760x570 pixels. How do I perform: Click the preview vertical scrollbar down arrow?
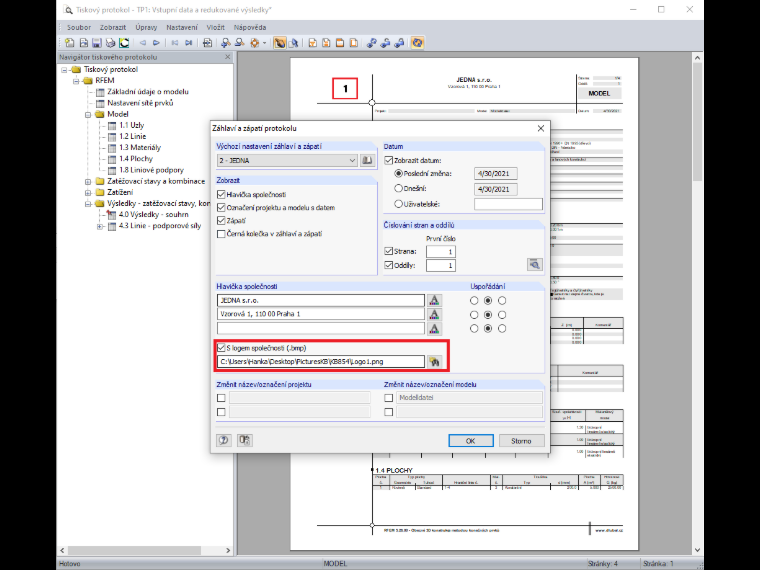(697, 550)
